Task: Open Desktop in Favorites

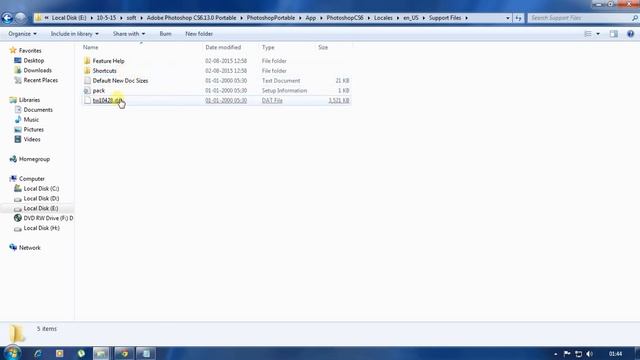Action: click(x=33, y=60)
